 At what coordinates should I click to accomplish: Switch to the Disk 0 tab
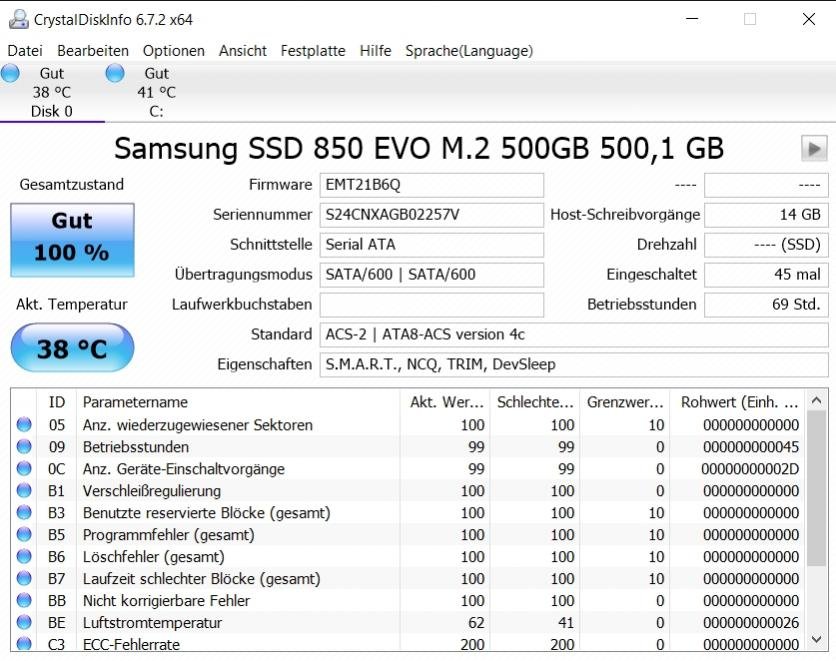[52, 92]
